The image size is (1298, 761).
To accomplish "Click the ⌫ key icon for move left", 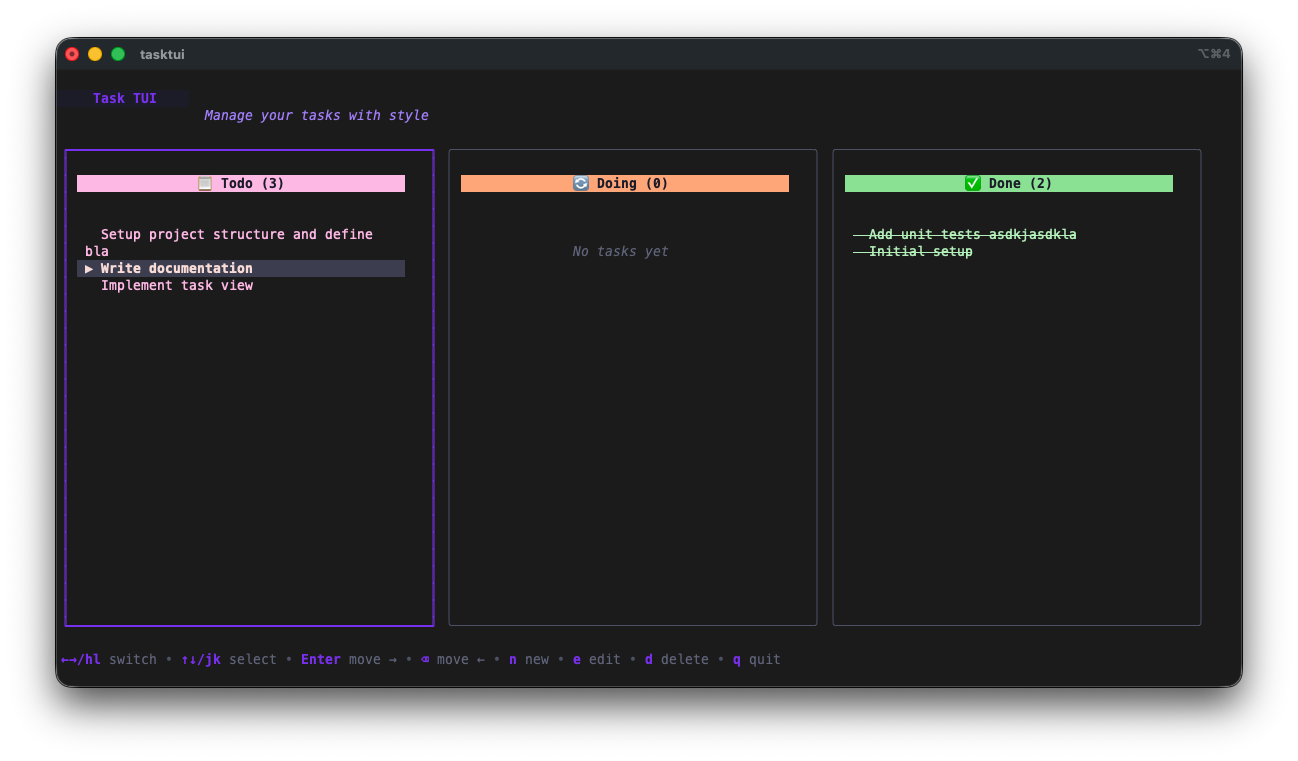I will 424,659.
